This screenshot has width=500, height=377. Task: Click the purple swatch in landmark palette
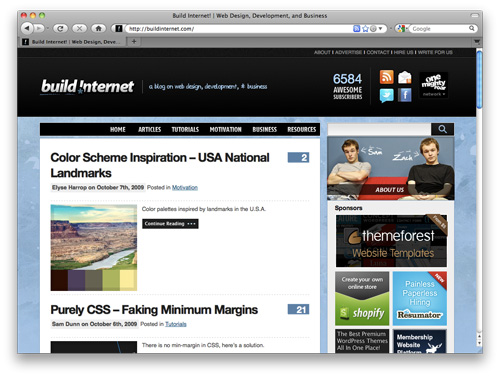pyautogui.click(x=77, y=280)
